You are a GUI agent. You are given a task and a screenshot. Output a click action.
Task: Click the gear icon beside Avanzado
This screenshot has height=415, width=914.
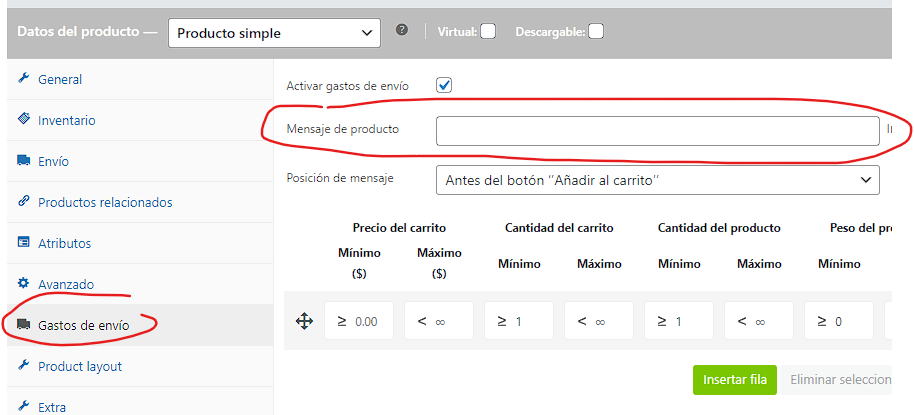click(x=23, y=284)
